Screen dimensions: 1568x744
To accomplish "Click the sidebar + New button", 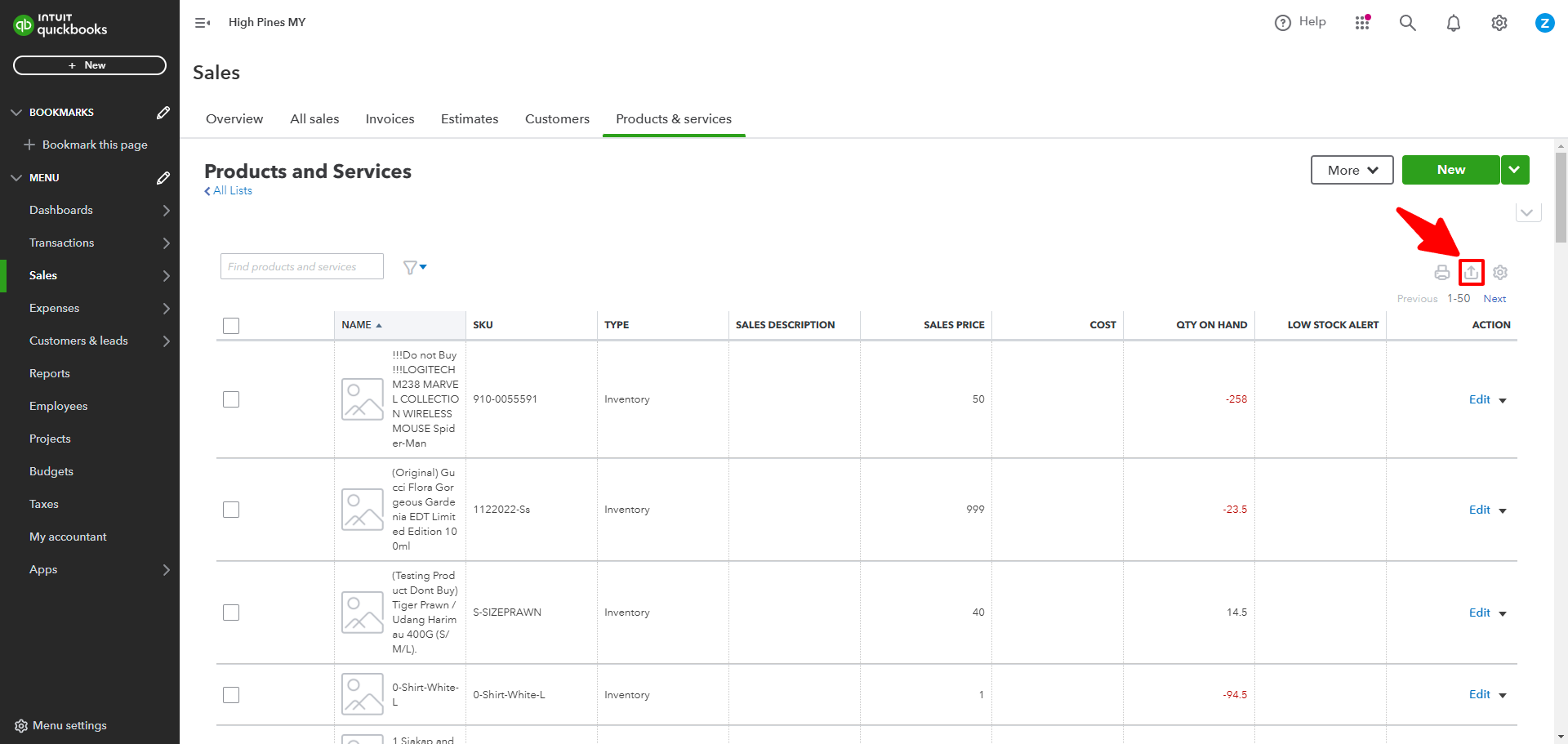I will [x=90, y=65].
